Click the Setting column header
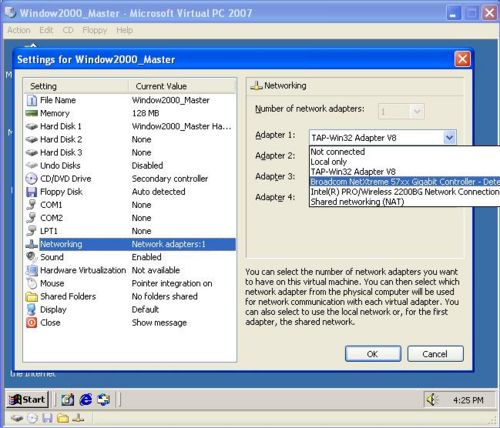Viewport: 500px width, 428px height. coord(76,86)
